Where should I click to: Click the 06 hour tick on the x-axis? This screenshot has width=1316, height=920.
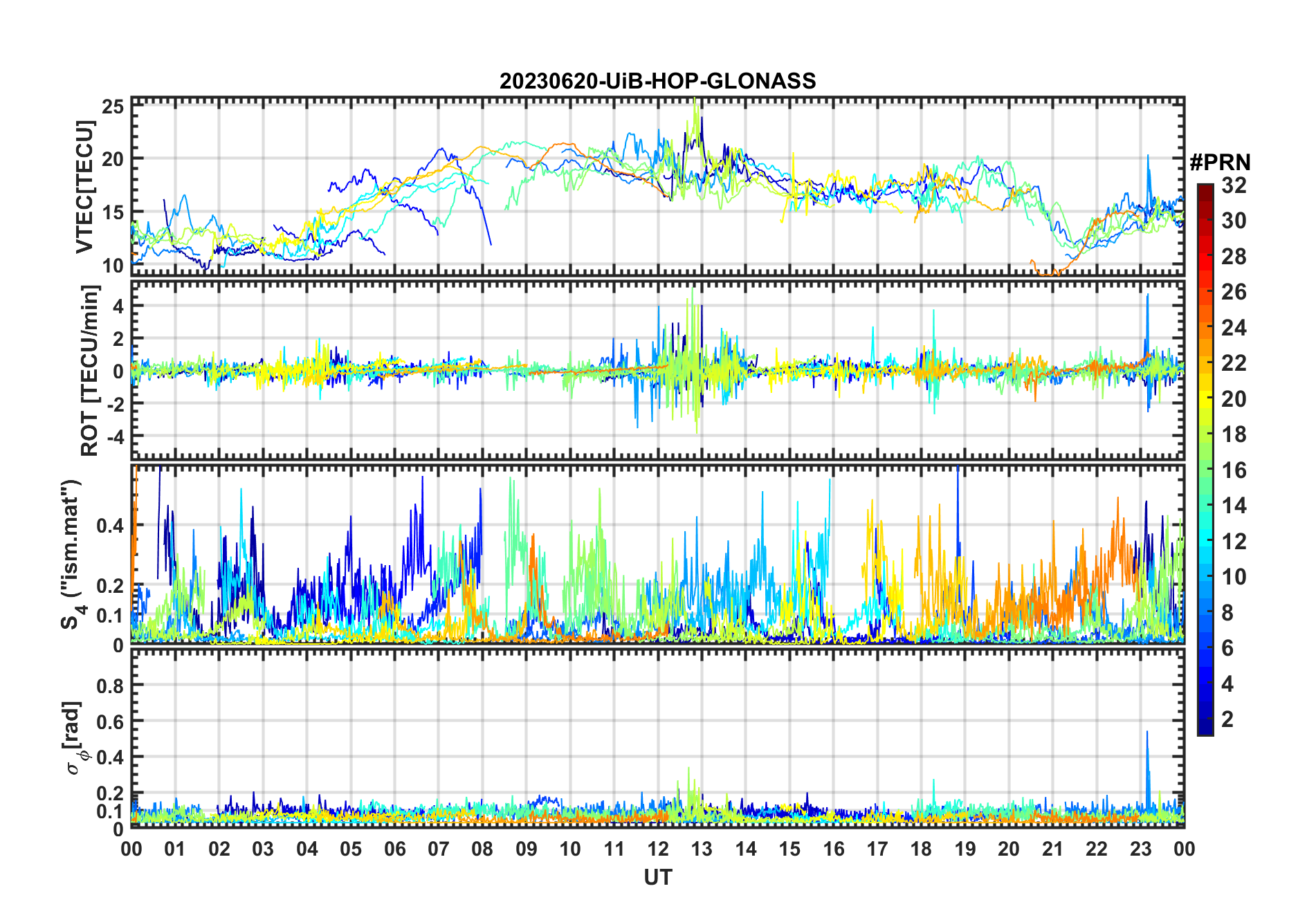[x=394, y=849]
